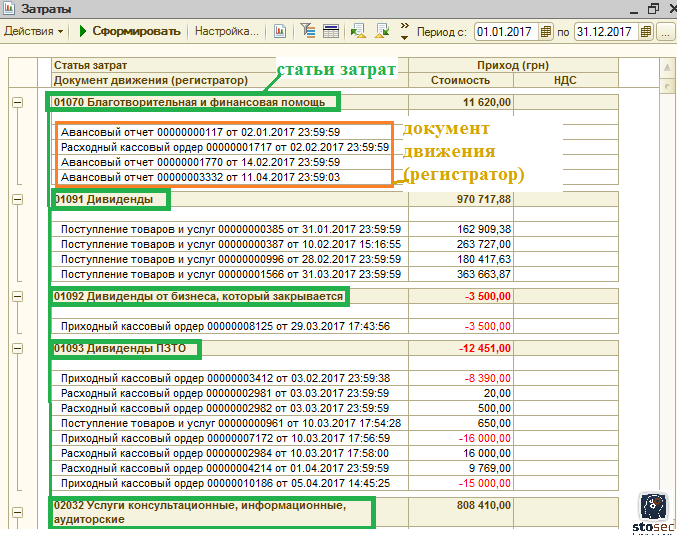This screenshot has width=677, height=540.
Task: Click the Приход (грн) column header
Action: 513,65
